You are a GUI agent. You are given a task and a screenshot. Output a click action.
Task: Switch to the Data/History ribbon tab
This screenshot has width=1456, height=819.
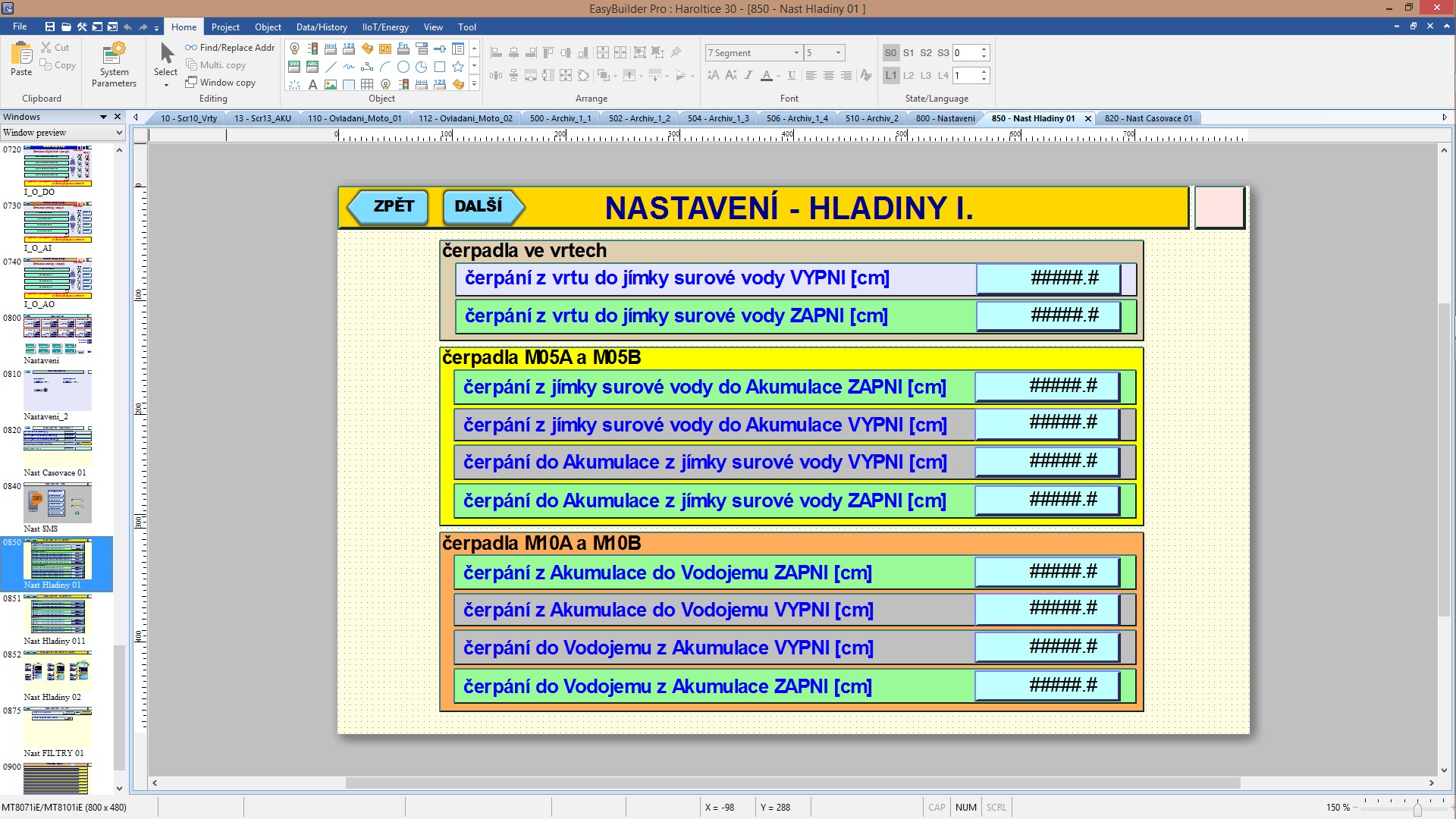click(322, 27)
